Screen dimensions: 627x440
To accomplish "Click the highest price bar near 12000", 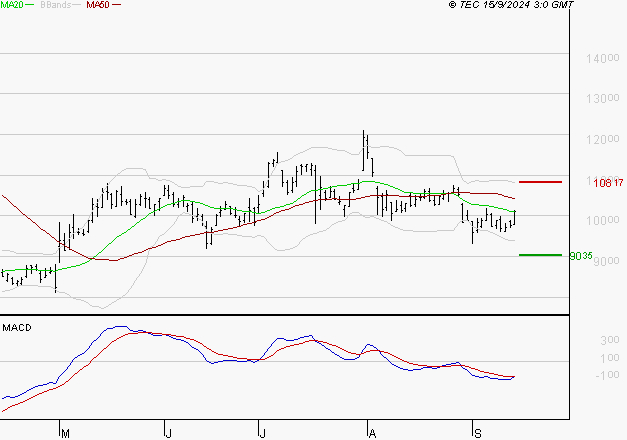I will click(x=363, y=150).
